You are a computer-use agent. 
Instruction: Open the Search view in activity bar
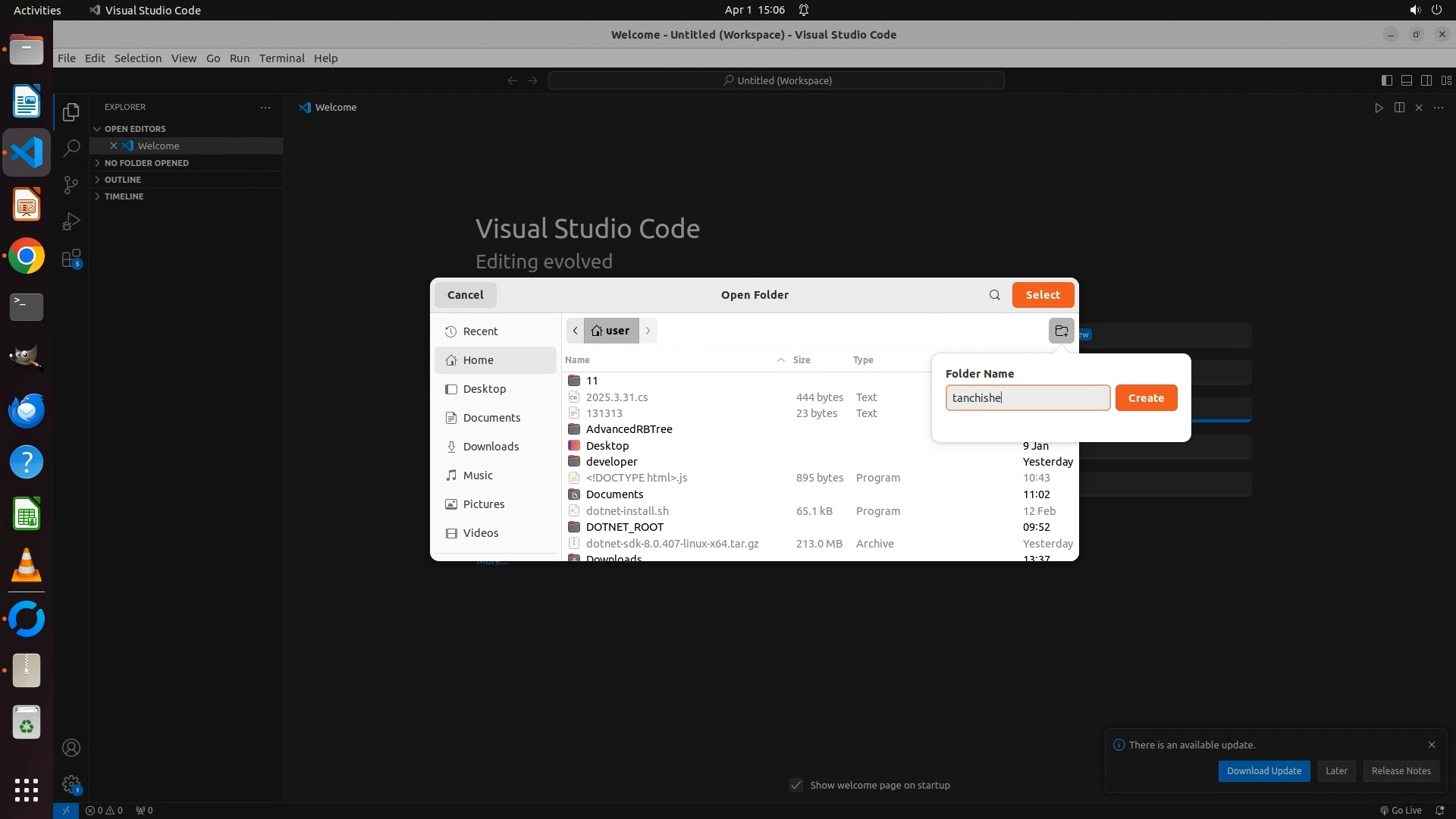point(71,148)
